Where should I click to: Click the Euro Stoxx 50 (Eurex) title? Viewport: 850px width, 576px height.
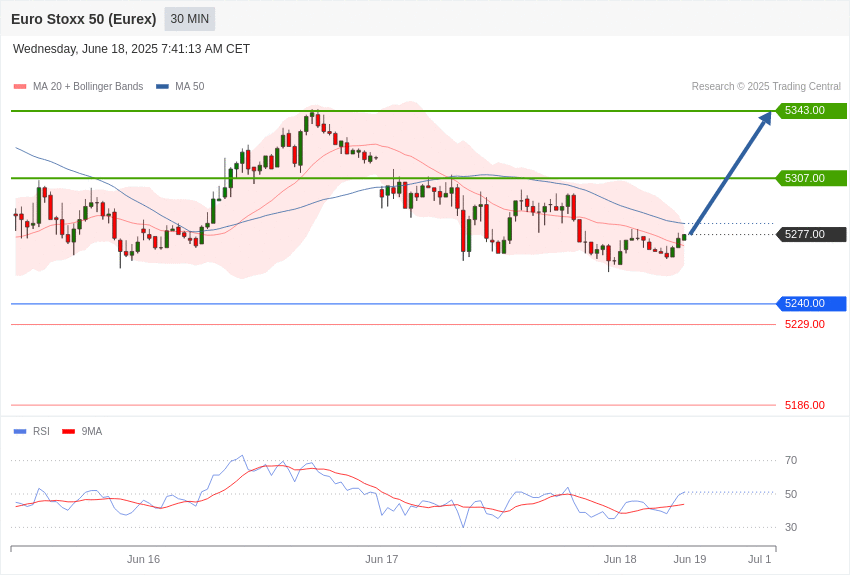click(83, 19)
